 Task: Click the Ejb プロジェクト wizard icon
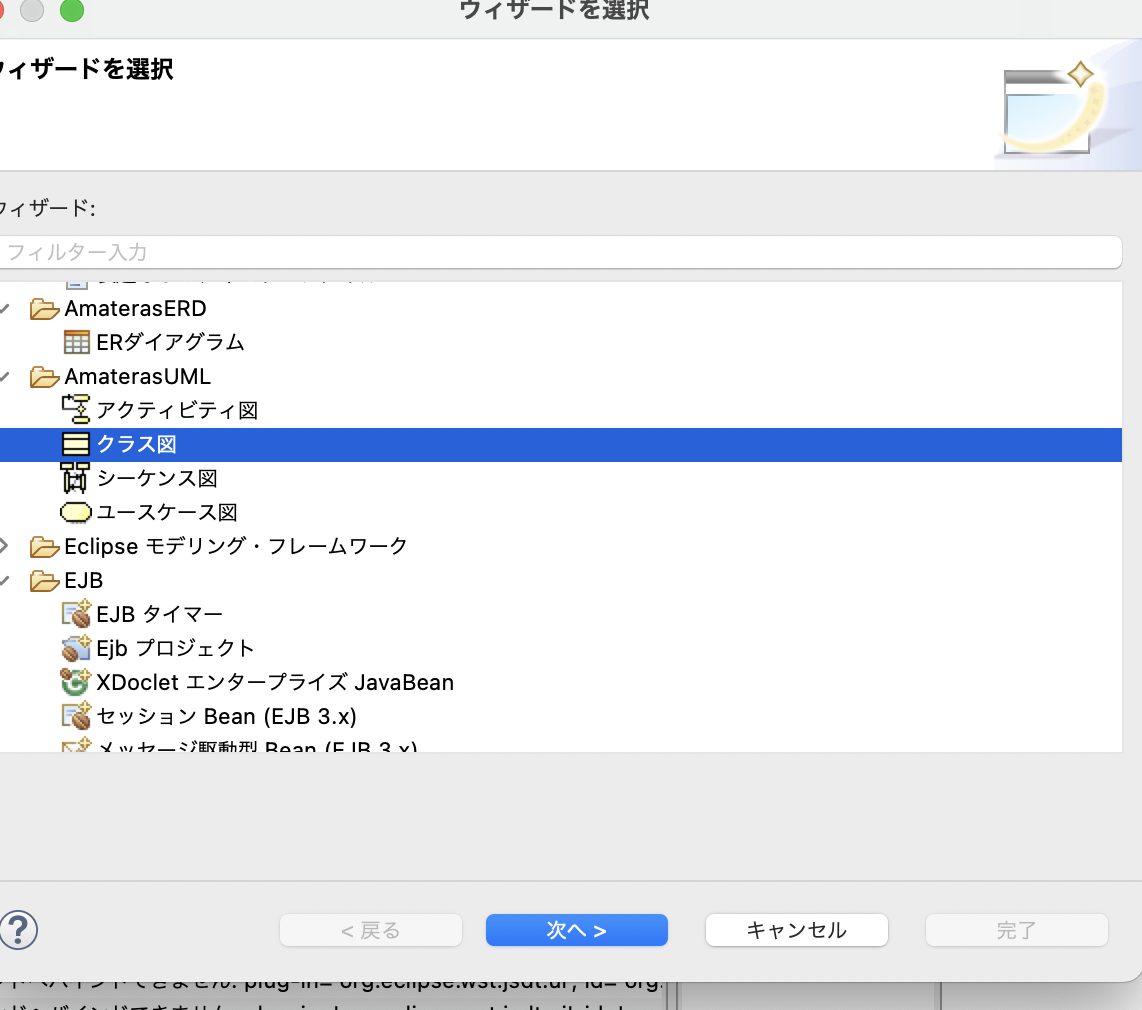pyautogui.click(x=75, y=648)
